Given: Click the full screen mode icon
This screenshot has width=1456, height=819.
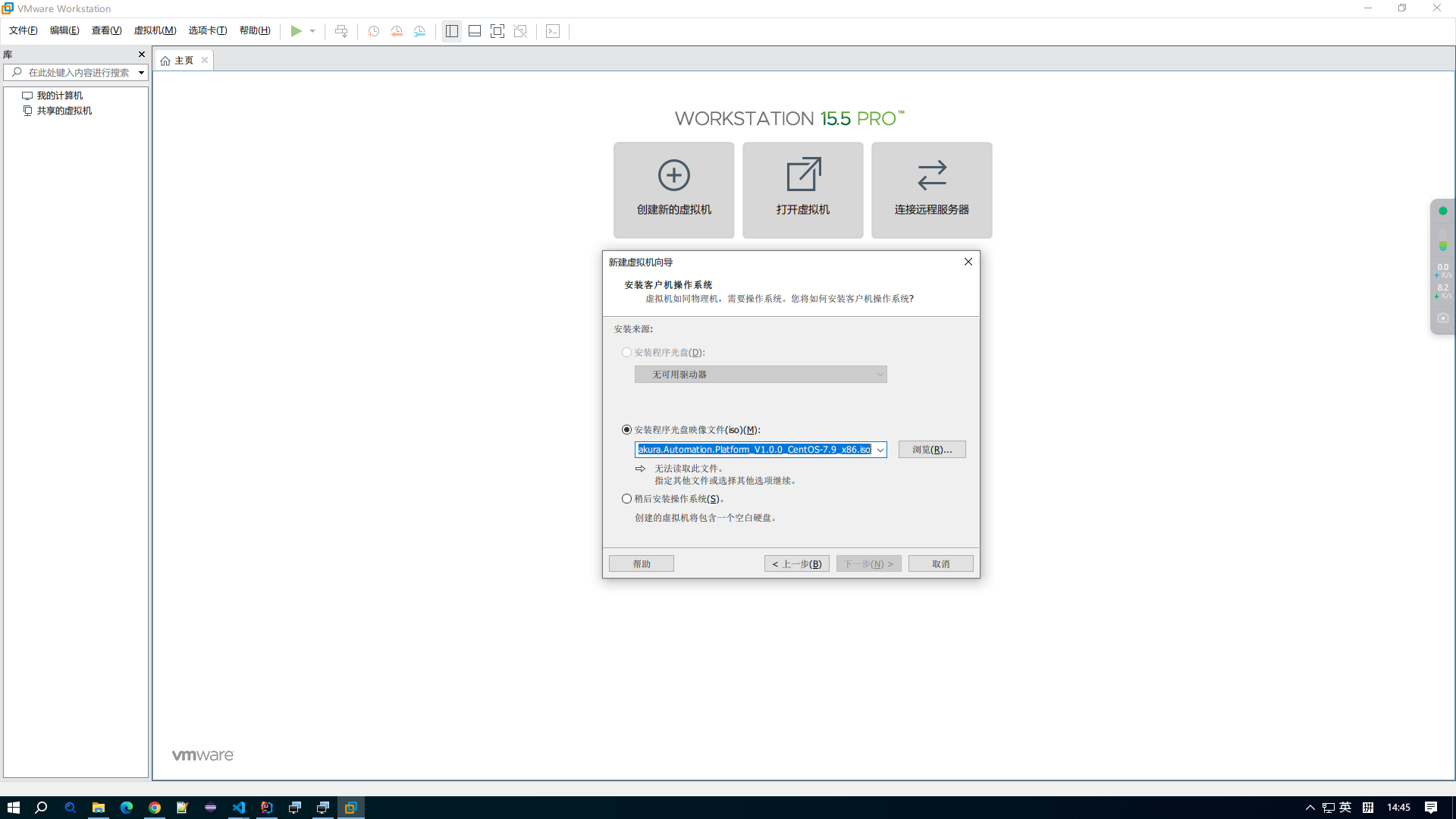Looking at the screenshot, I should pyautogui.click(x=497, y=31).
